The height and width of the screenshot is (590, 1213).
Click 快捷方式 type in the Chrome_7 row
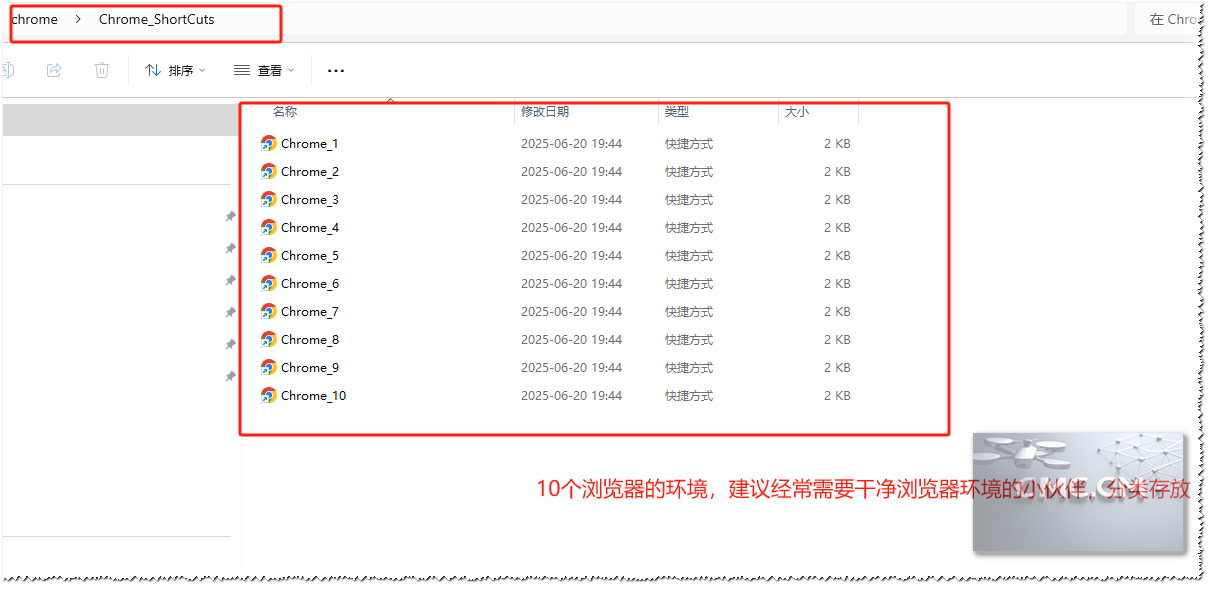(689, 311)
